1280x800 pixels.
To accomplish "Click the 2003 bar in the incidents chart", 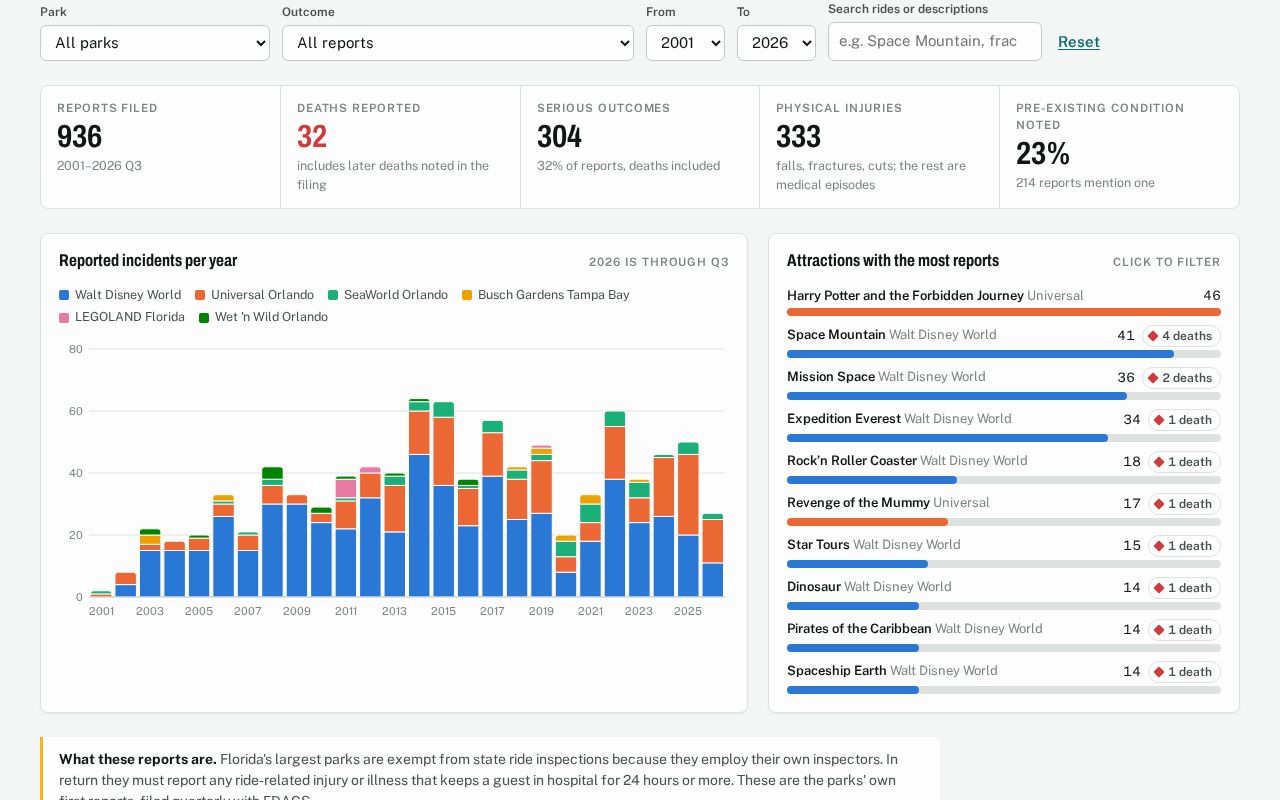I will [150, 563].
